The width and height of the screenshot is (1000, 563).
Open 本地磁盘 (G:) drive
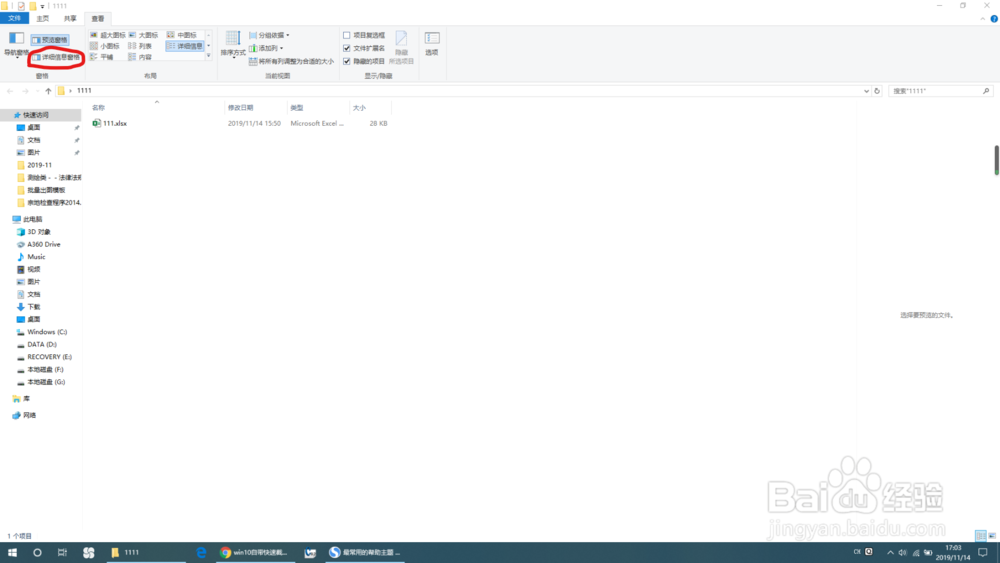click(x=46, y=382)
